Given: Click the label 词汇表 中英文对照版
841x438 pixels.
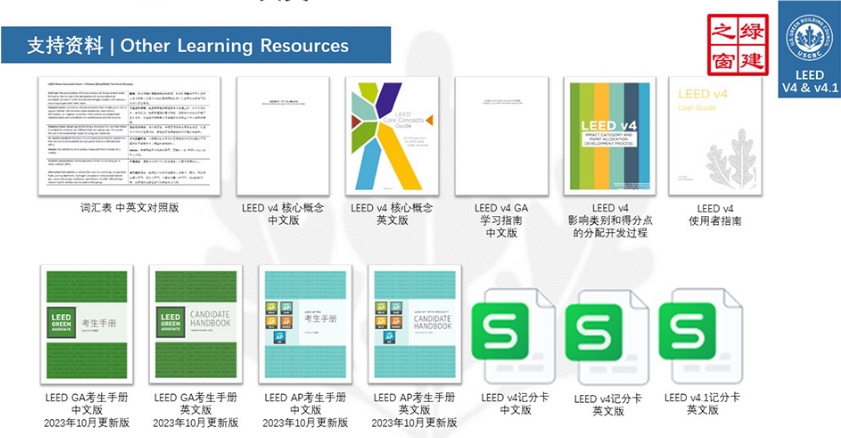Looking at the screenshot, I should coord(129,208).
